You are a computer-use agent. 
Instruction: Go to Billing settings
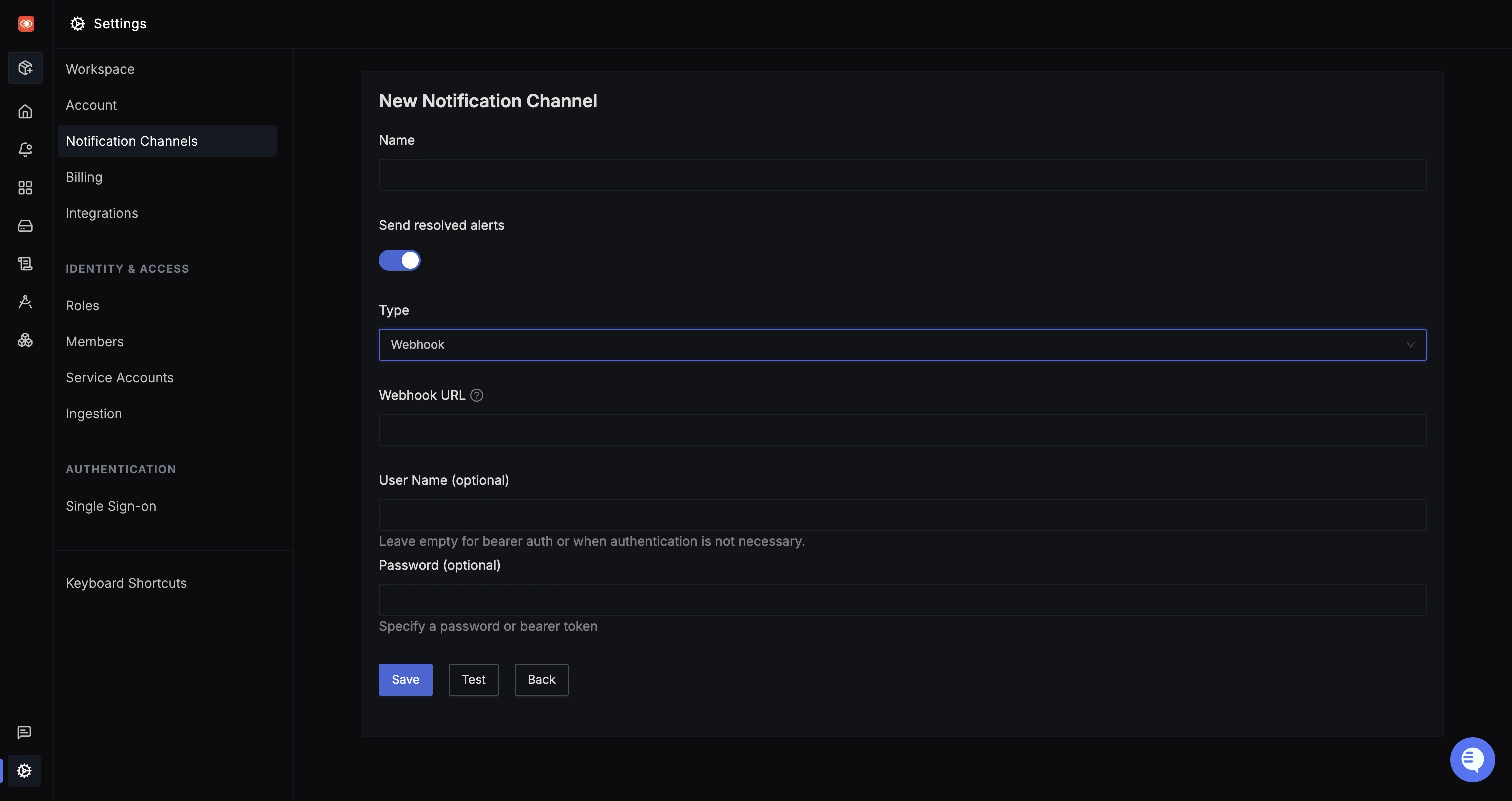click(84, 177)
